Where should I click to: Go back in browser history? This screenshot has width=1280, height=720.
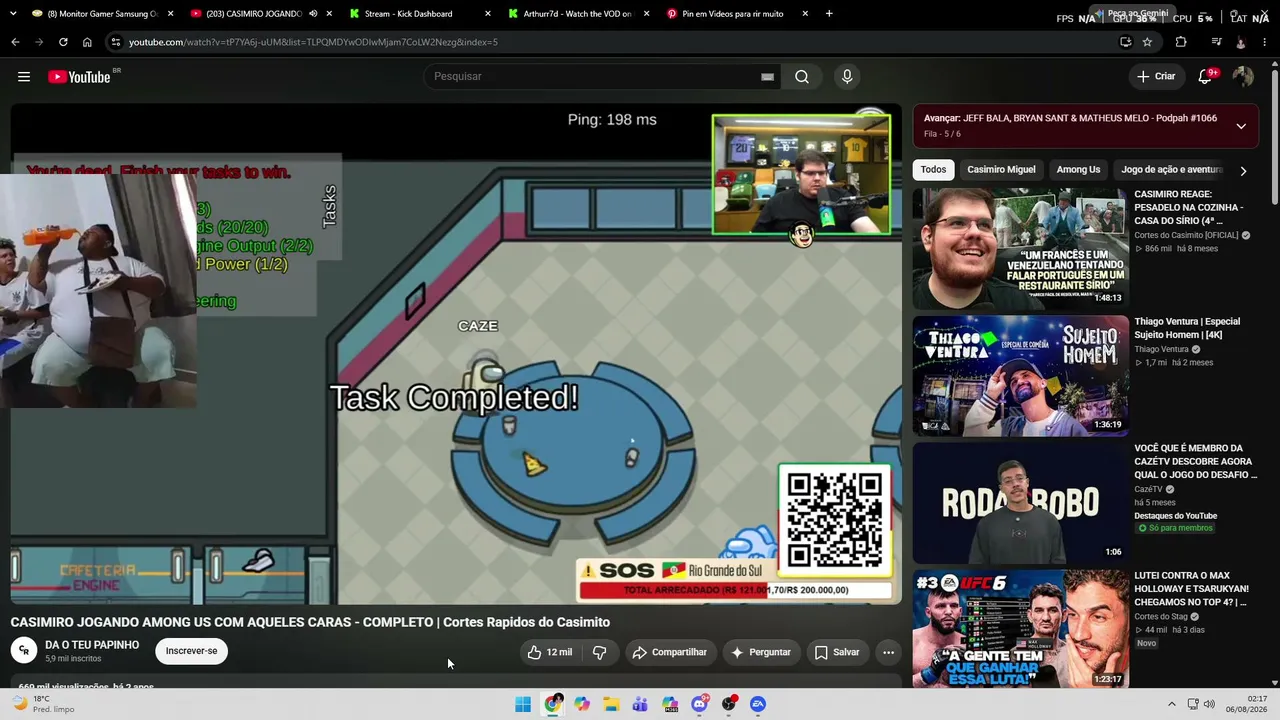click(15, 42)
